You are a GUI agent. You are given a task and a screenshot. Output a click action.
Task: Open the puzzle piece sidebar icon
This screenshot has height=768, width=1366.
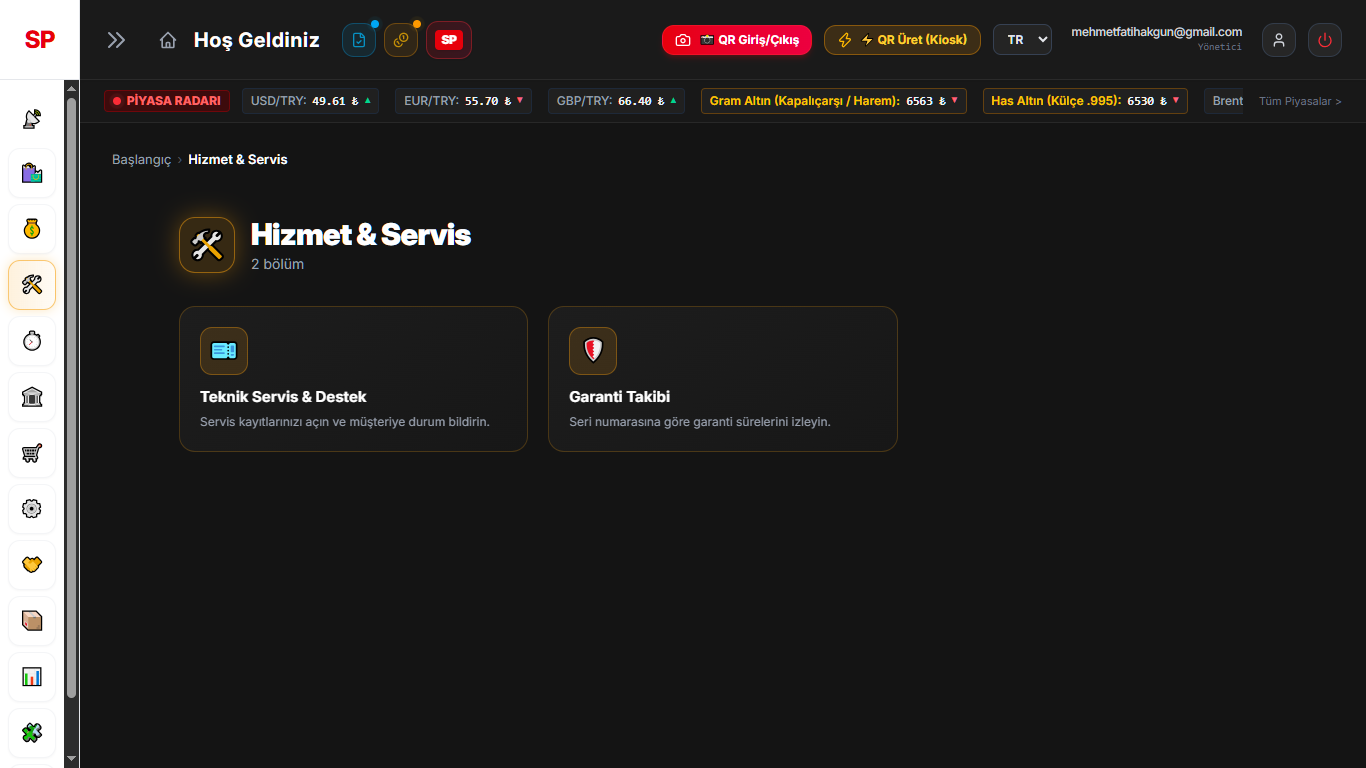tap(32, 733)
